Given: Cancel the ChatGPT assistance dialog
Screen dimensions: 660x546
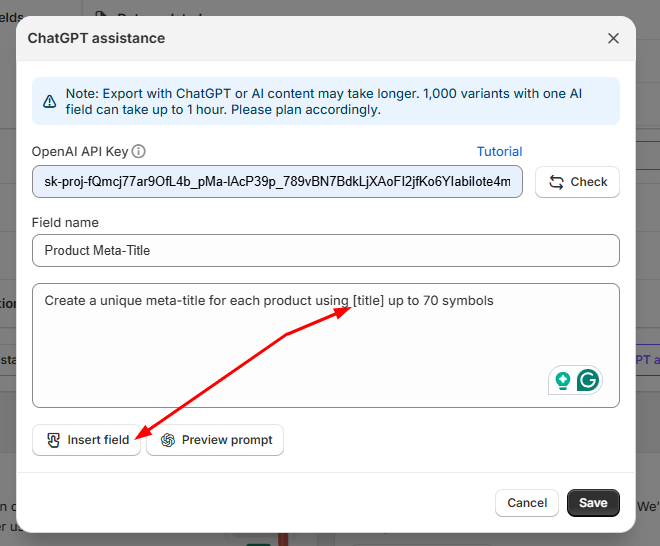Looking at the screenshot, I should pos(527,503).
